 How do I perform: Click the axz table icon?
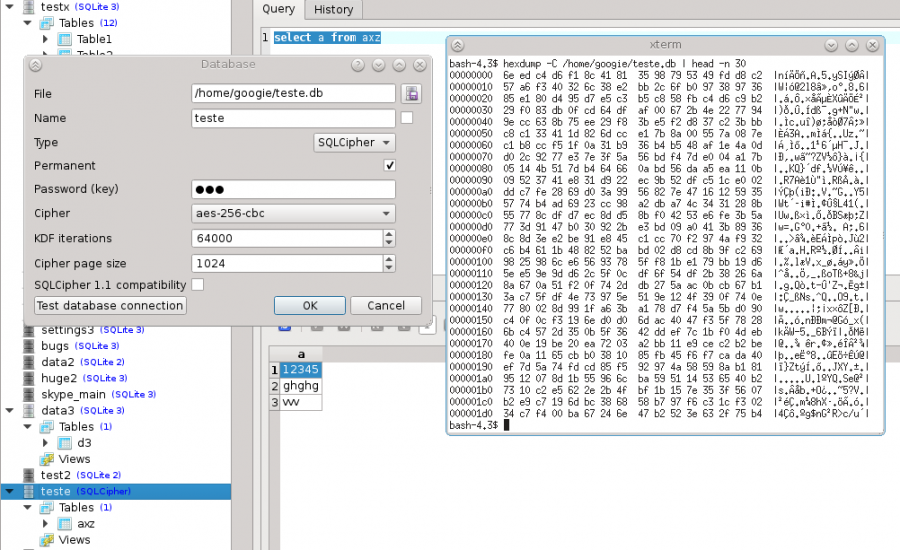click(x=64, y=523)
